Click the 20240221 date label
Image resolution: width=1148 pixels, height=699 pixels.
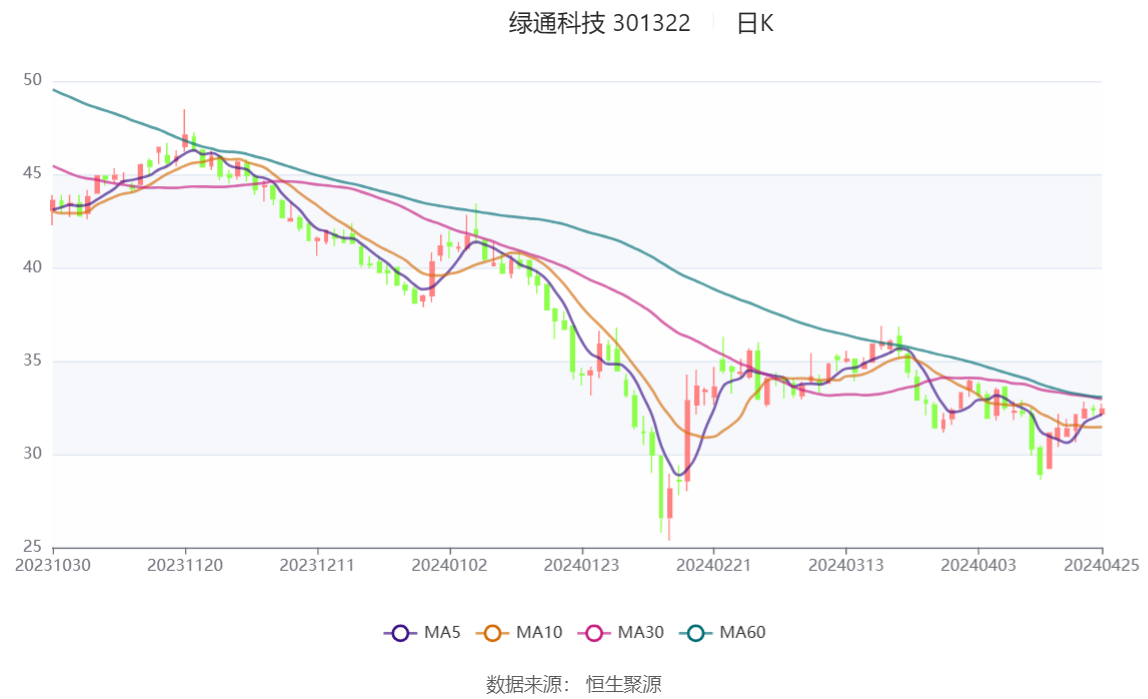(x=714, y=566)
